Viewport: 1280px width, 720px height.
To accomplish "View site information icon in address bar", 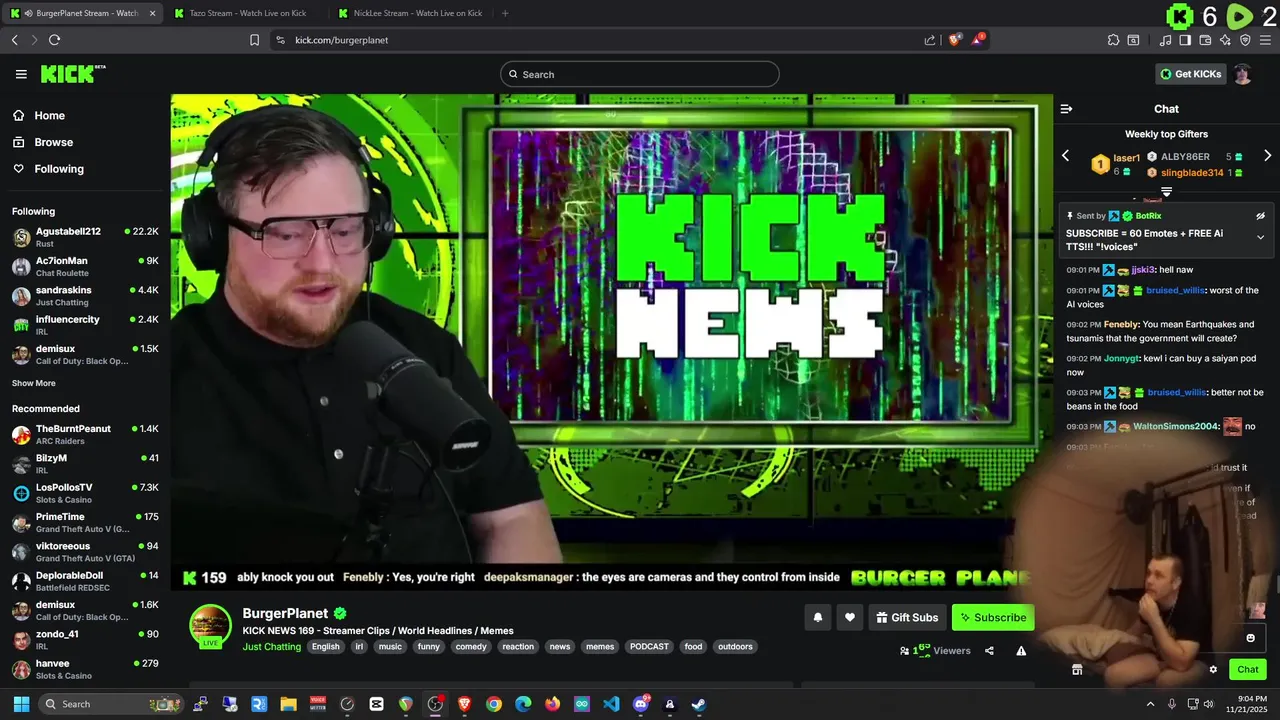I will pos(280,40).
